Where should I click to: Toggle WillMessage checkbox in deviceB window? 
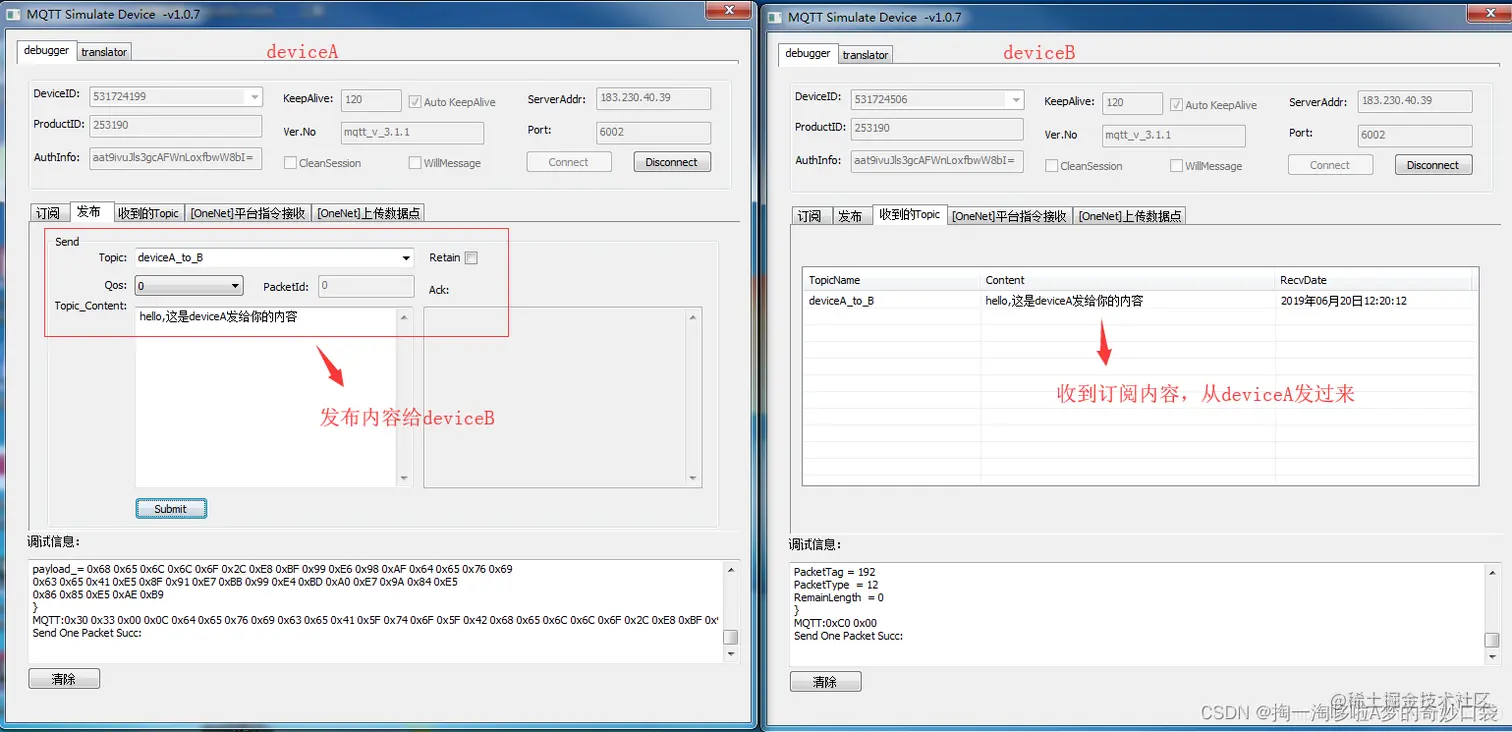click(x=1176, y=165)
